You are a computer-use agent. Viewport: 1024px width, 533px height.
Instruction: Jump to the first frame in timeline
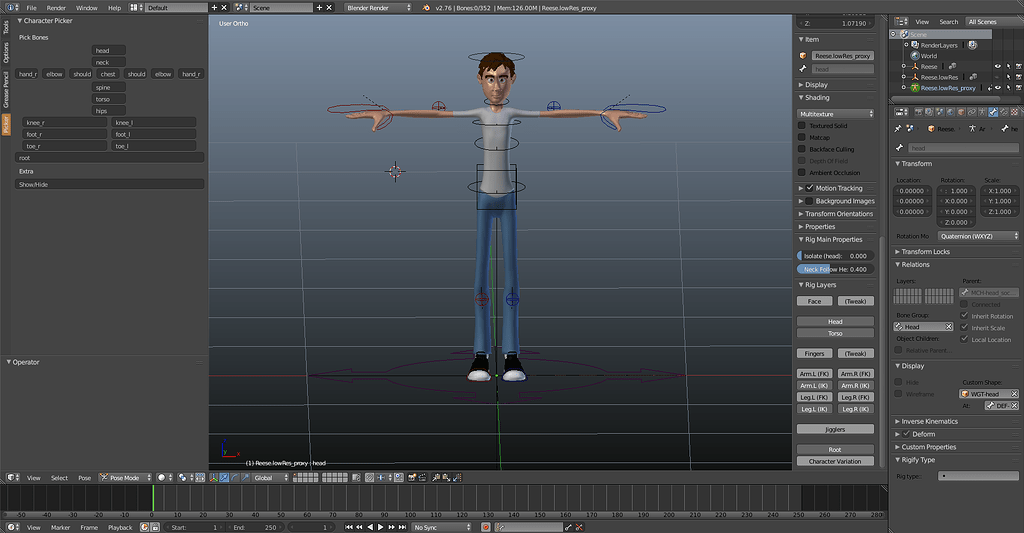(349, 527)
